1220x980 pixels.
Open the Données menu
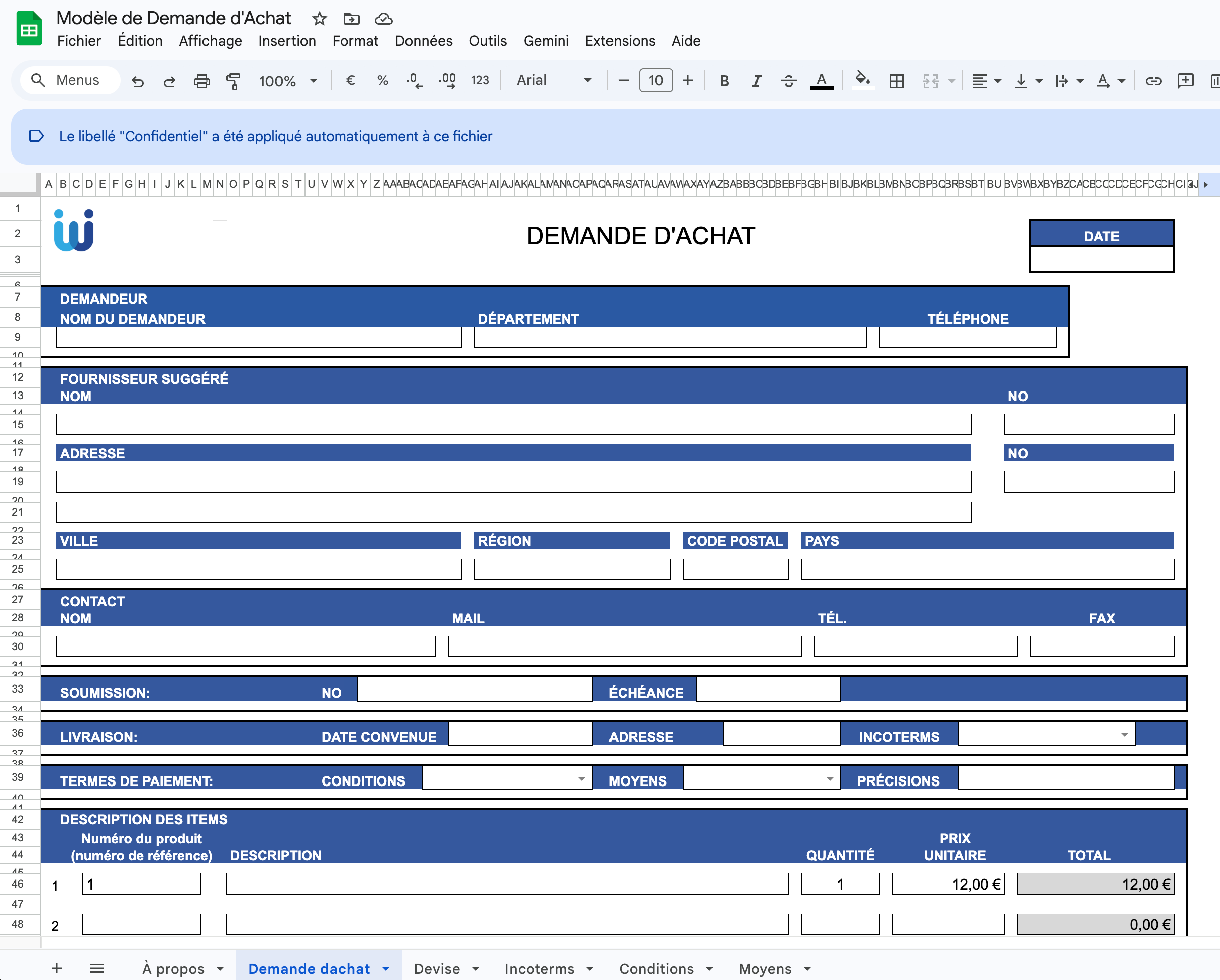pos(423,41)
